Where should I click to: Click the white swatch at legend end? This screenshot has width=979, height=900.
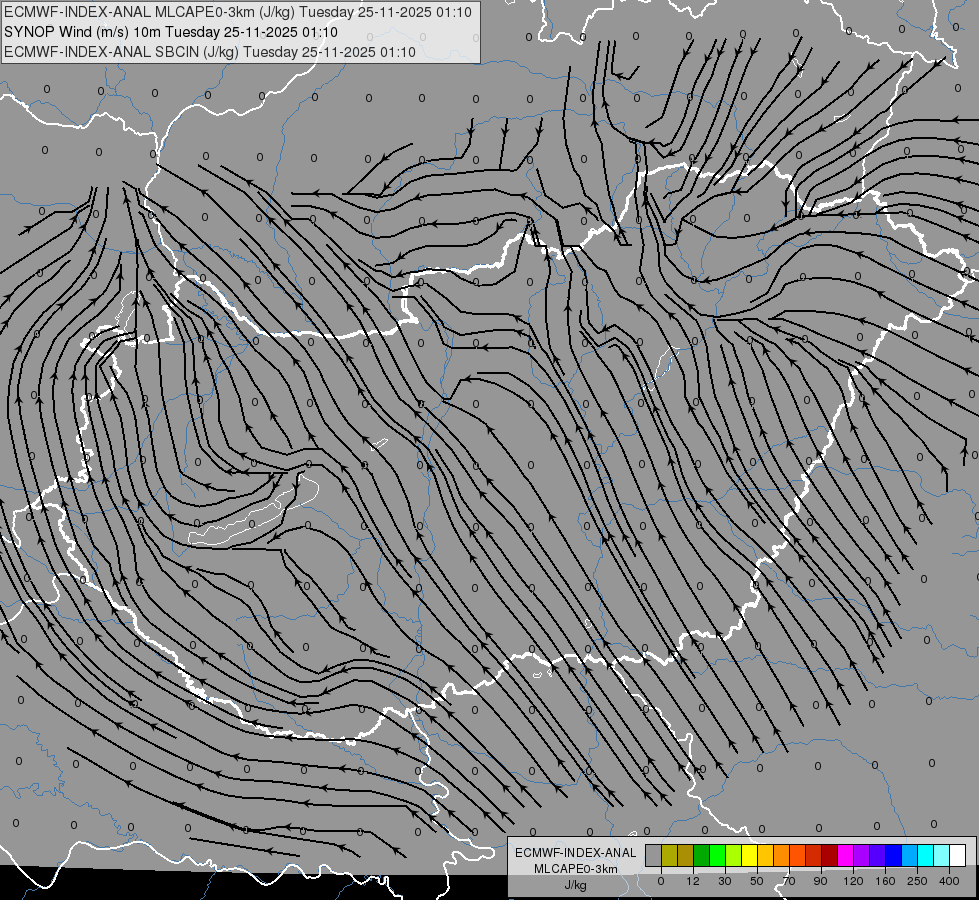point(958,856)
